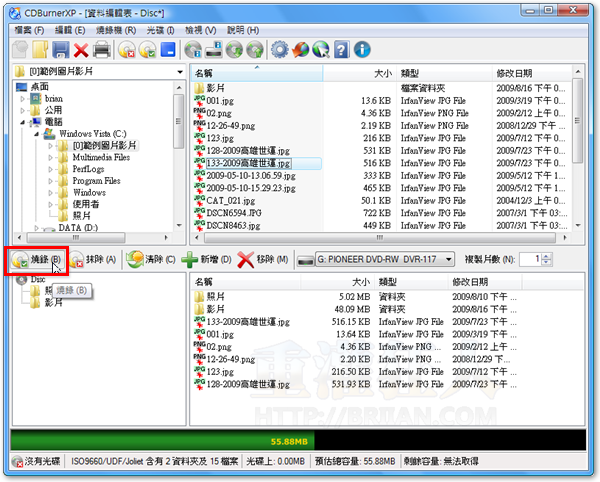Open the [0]範例圖片影片 folder path dropdown
Screen dimensions: 600x482
[179, 72]
